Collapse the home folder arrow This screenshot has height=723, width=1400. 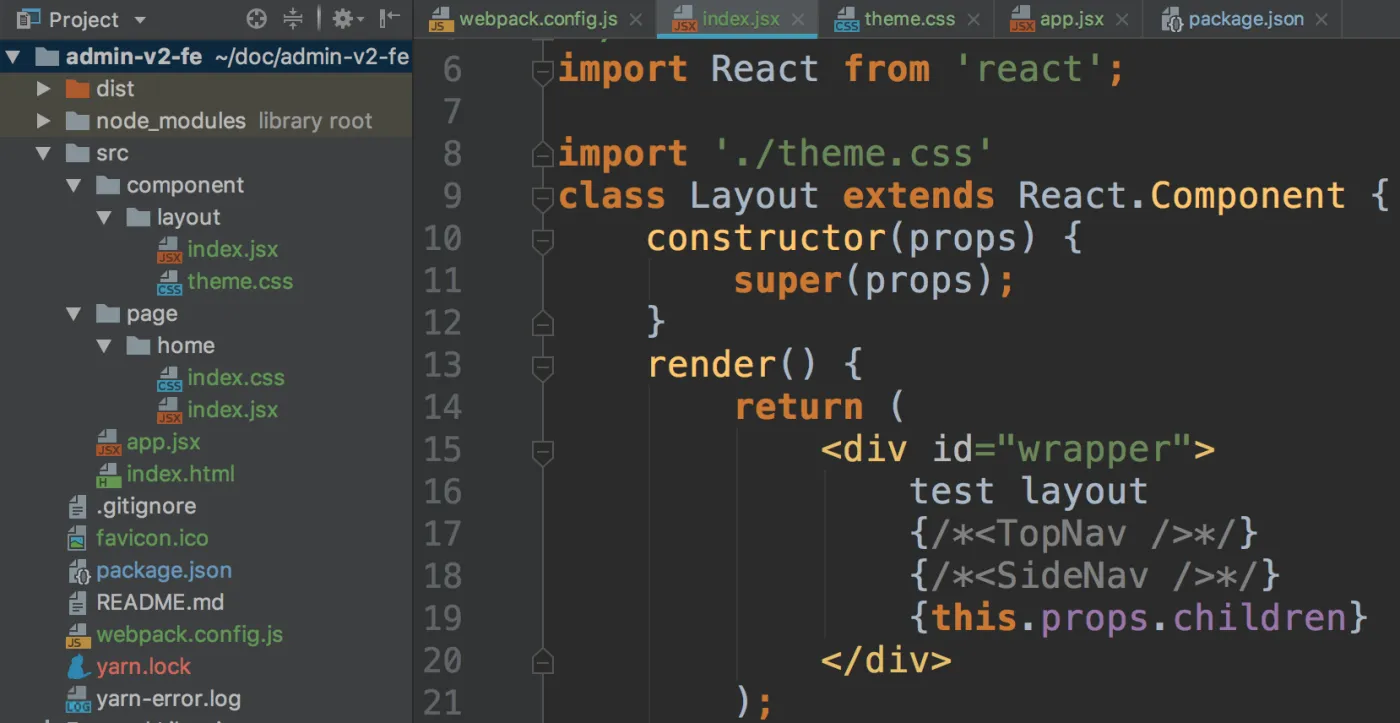coord(104,346)
